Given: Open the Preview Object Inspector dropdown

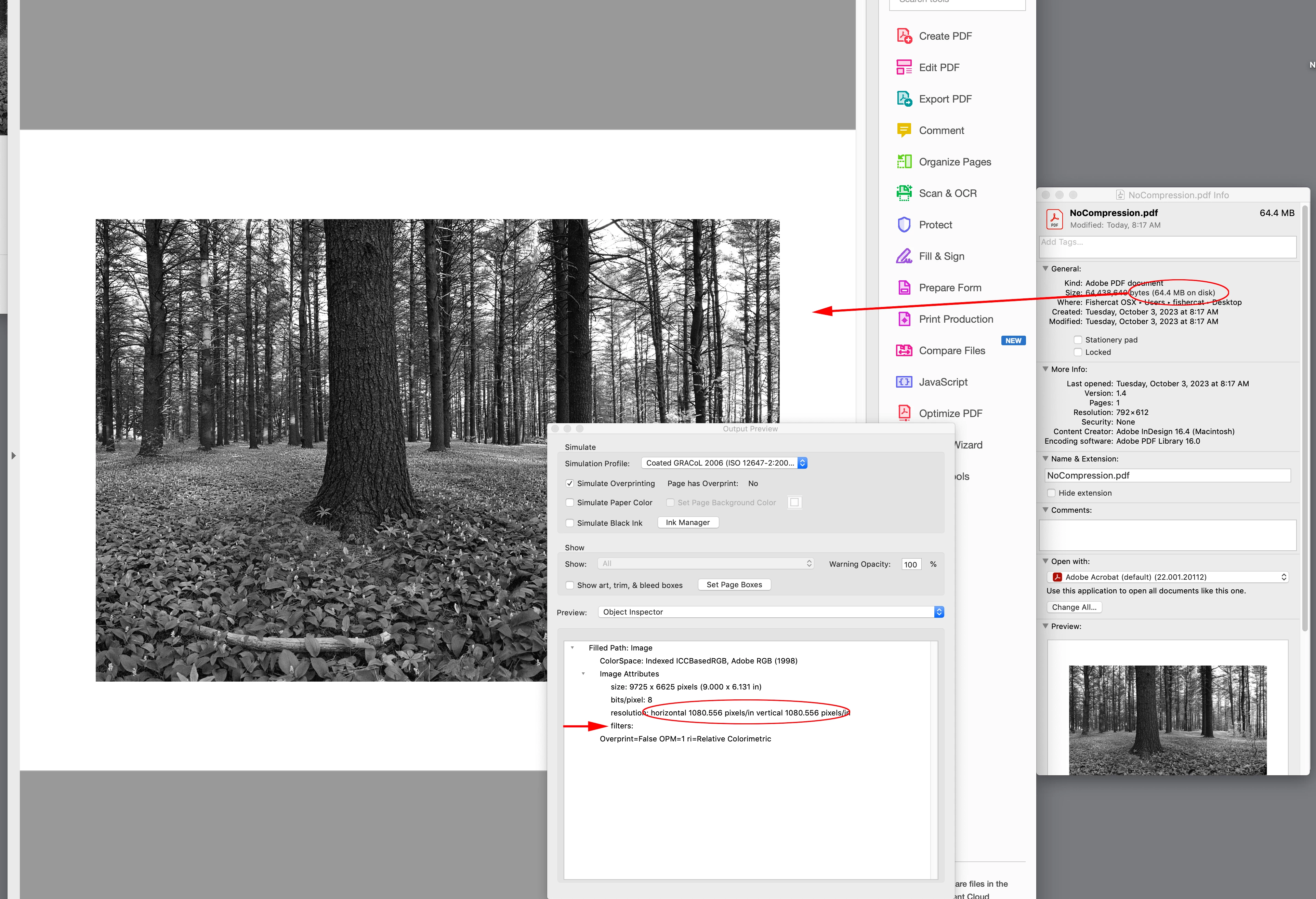Looking at the screenshot, I should (x=770, y=612).
